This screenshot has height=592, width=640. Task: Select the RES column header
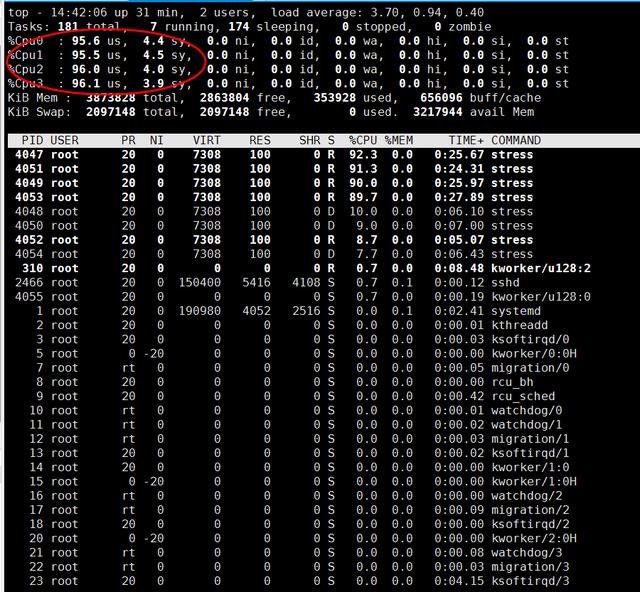pyautogui.click(x=260, y=140)
